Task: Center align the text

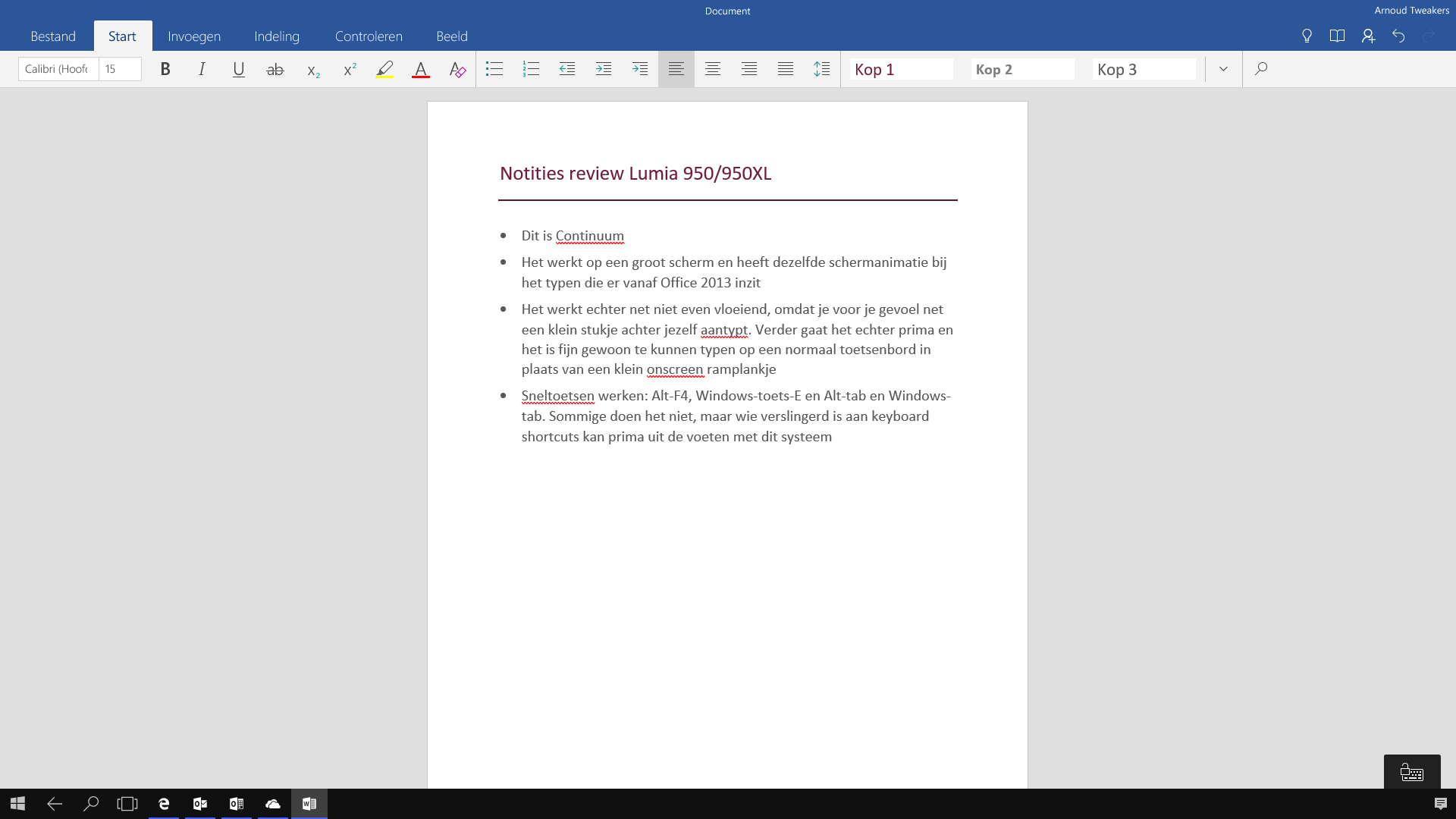Action: [x=713, y=69]
